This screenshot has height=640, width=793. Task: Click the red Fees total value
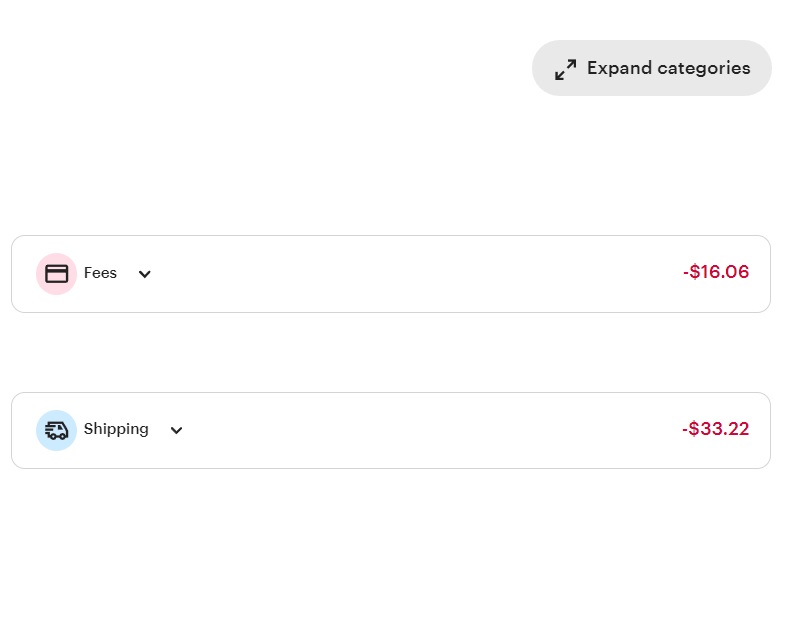point(716,272)
